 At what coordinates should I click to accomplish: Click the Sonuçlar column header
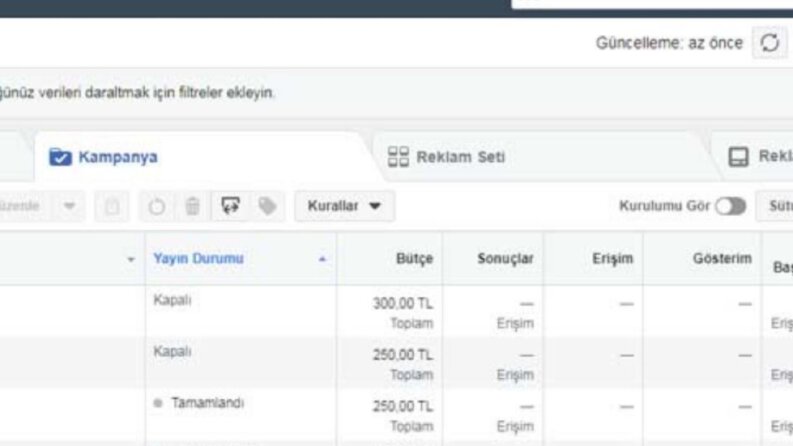click(493, 259)
